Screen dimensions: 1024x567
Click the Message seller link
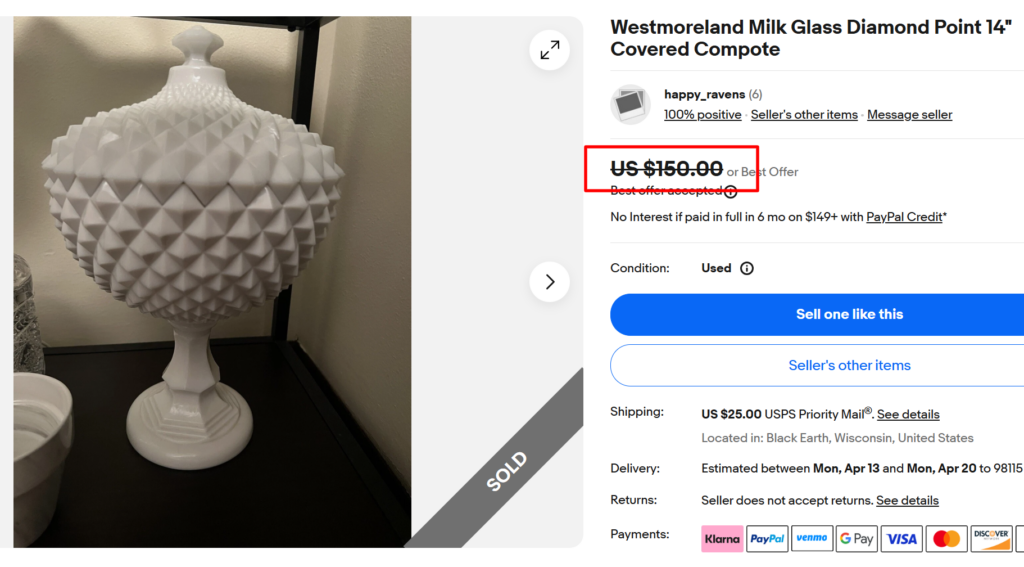[x=909, y=115]
